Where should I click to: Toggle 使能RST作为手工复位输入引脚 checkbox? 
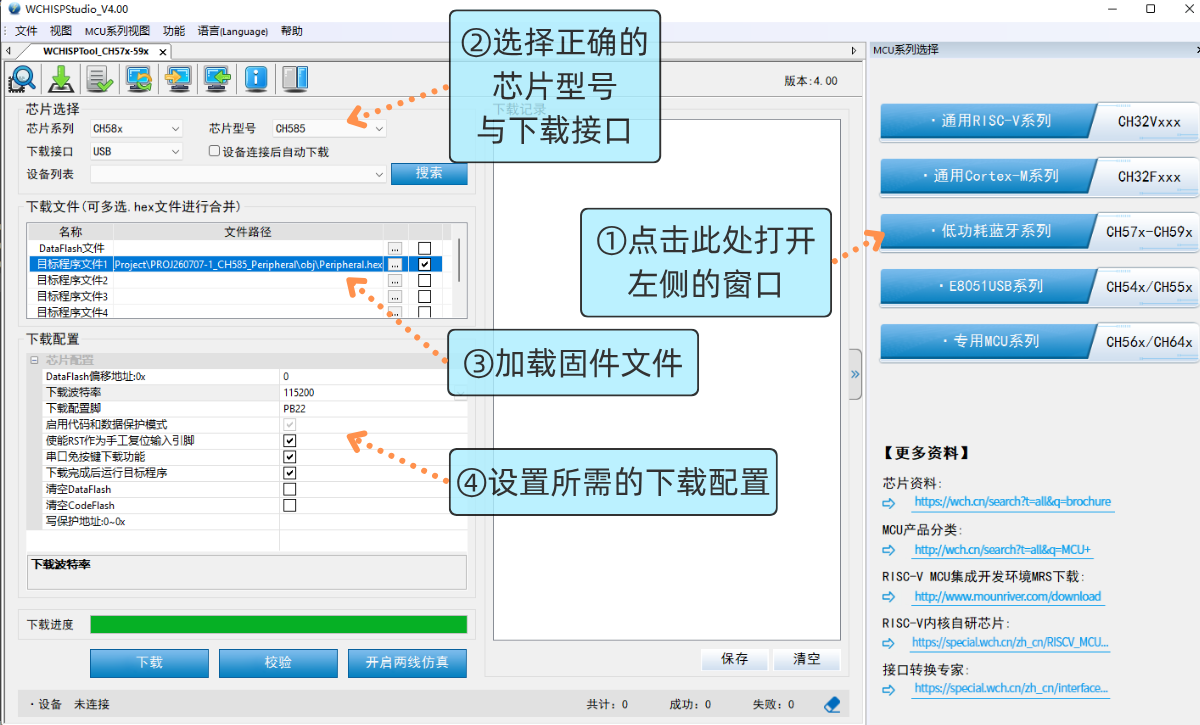290,441
